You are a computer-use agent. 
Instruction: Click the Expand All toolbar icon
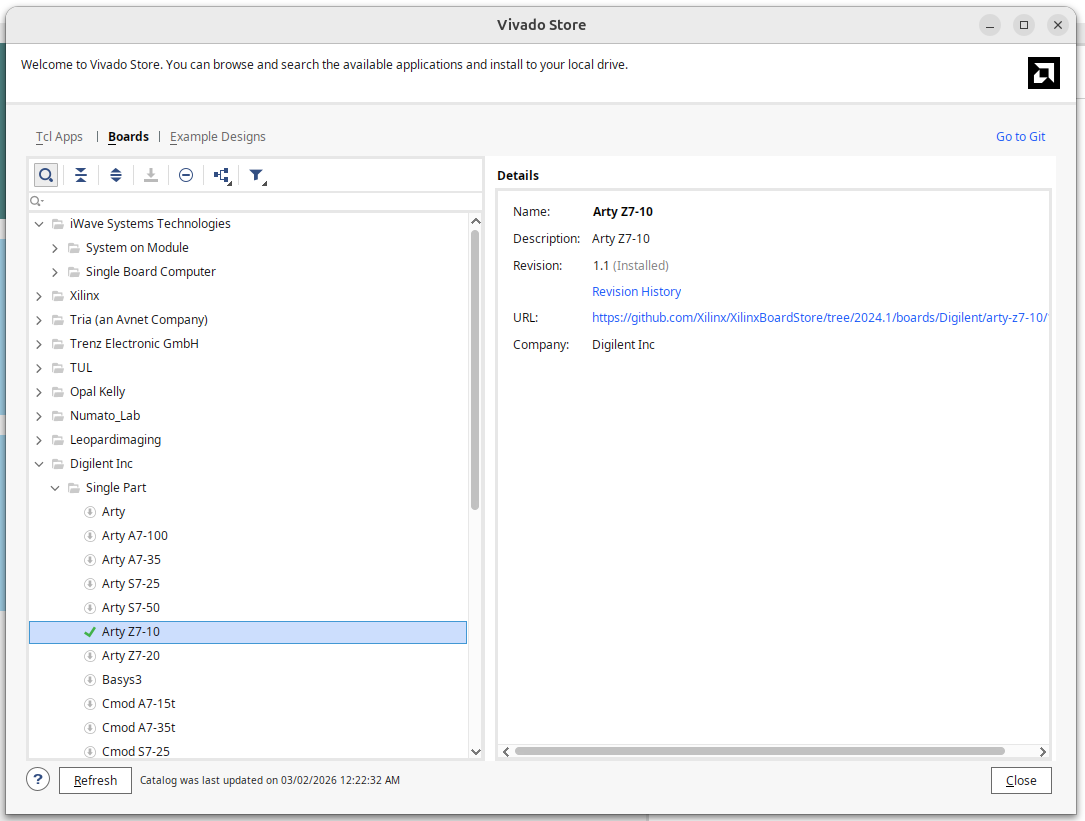pyautogui.click(x=116, y=175)
